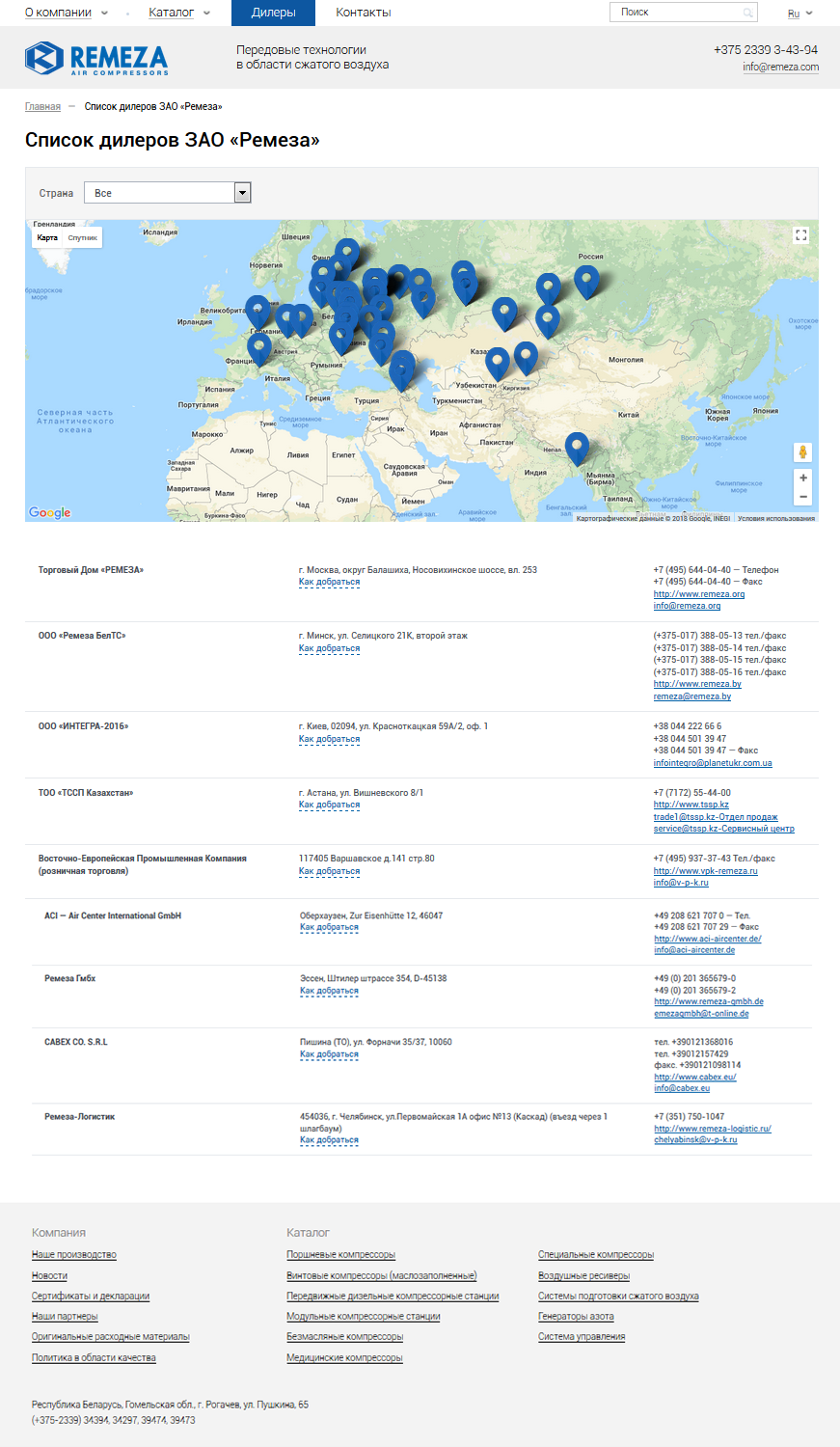Toggle fullscreen map view icon
Image resolution: width=840 pixels, height=1447 pixels.
(x=800, y=235)
